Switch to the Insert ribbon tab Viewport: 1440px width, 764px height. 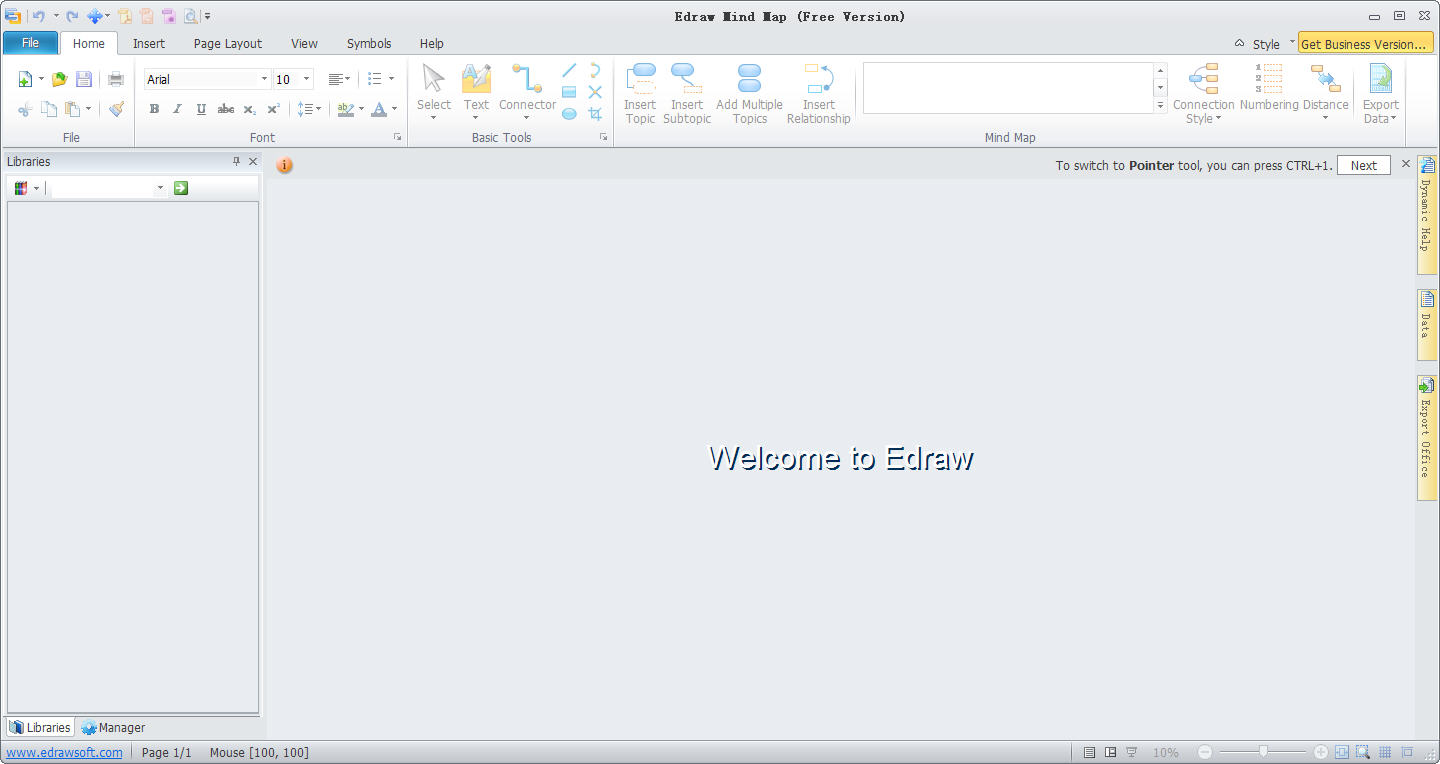tap(149, 43)
